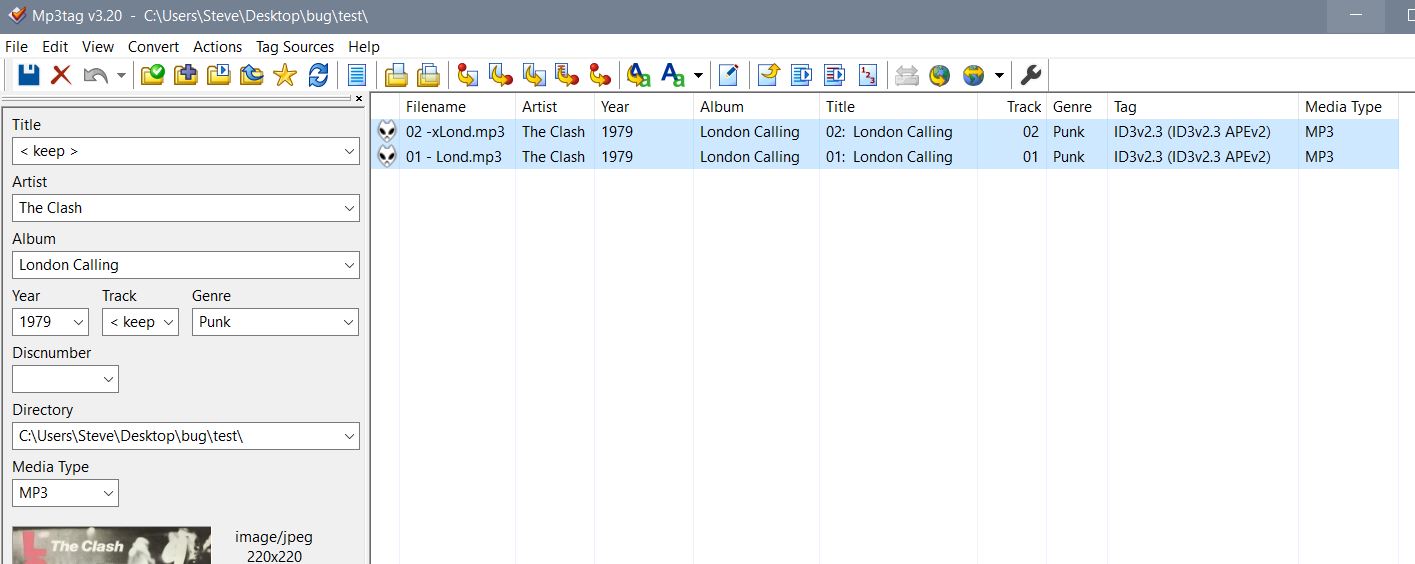
Task: Expand the Discnumber dropdown
Action: [108, 379]
